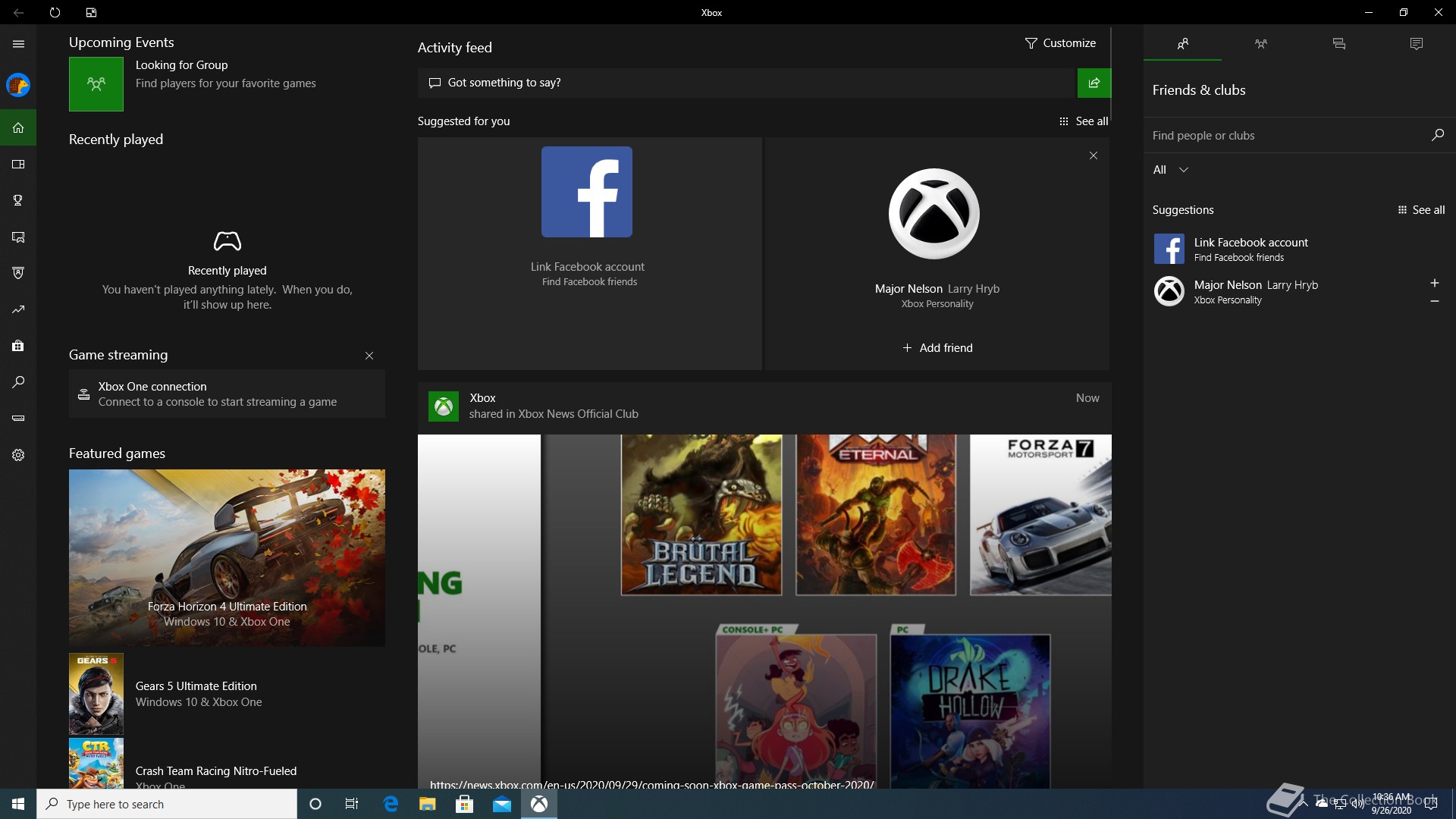Launch Microsoft Edge from the taskbar
This screenshot has height=819, width=1456.
[x=391, y=804]
